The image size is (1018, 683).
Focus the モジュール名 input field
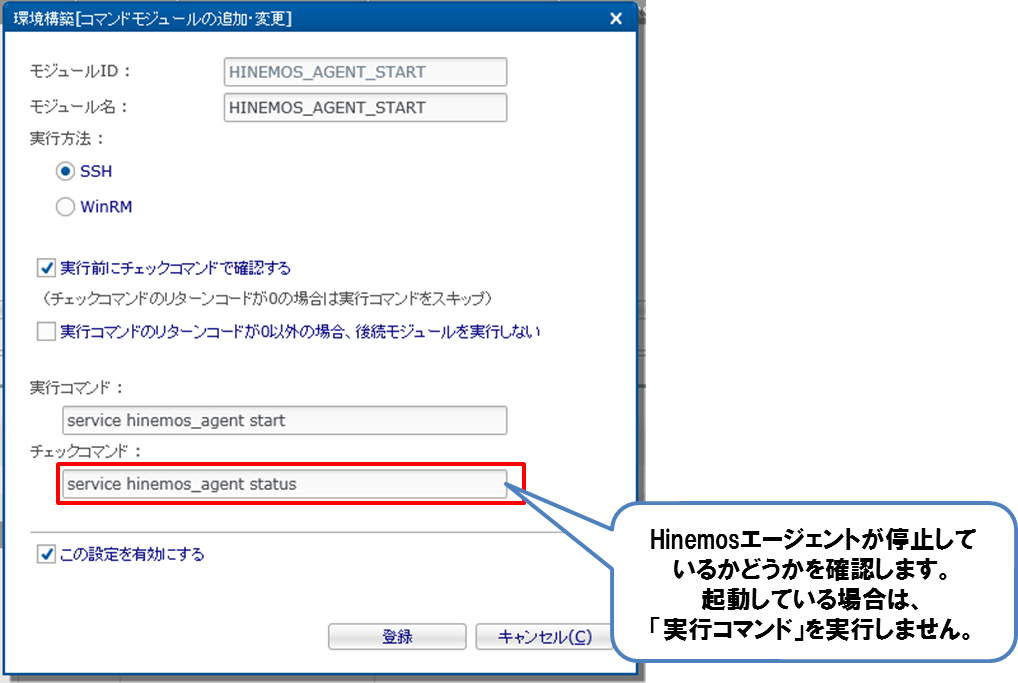(x=366, y=108)
